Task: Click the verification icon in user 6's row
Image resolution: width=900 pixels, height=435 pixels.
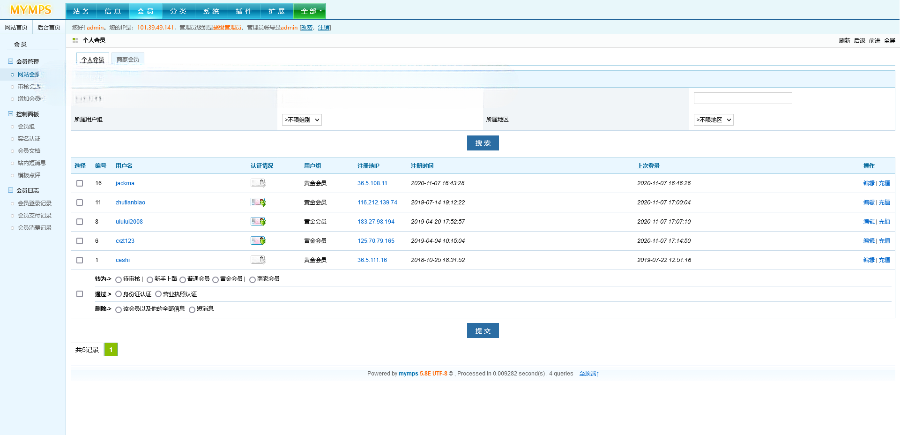Action: pos(258,240)
